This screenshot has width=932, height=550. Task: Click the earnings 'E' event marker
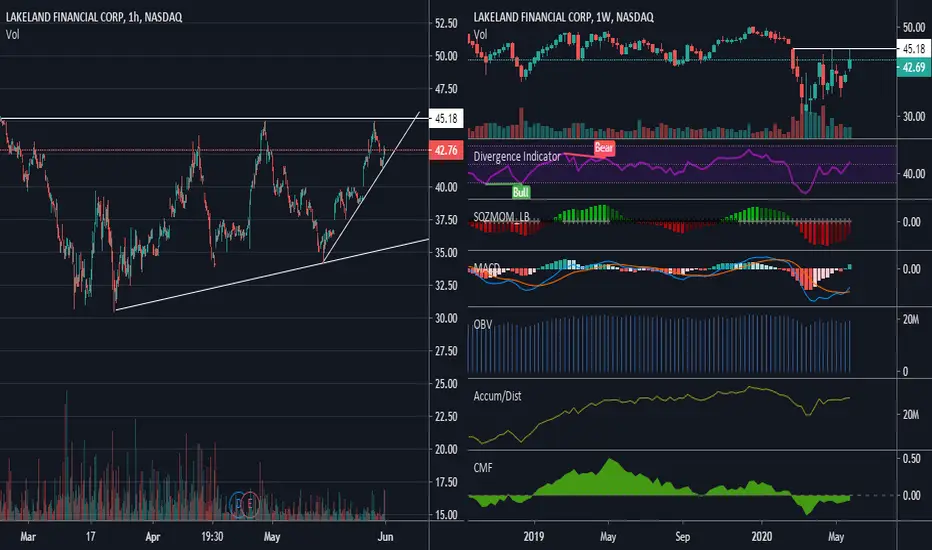250,504
